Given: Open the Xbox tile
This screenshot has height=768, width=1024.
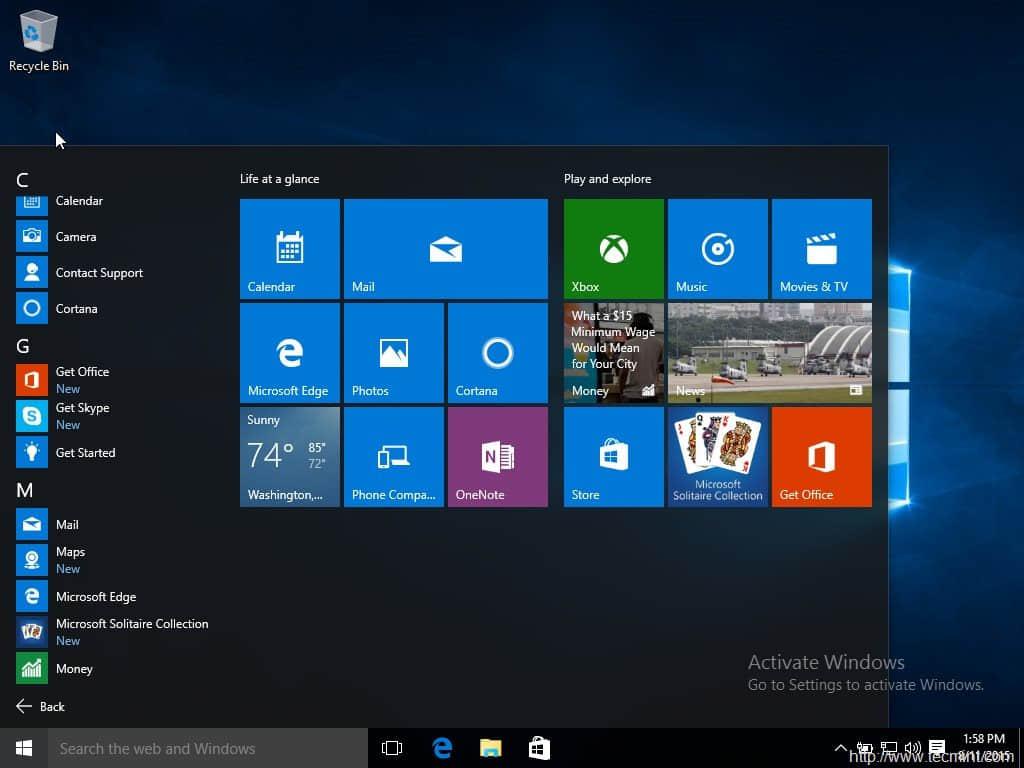Looking at the screenshot, I should pos(612,248).
